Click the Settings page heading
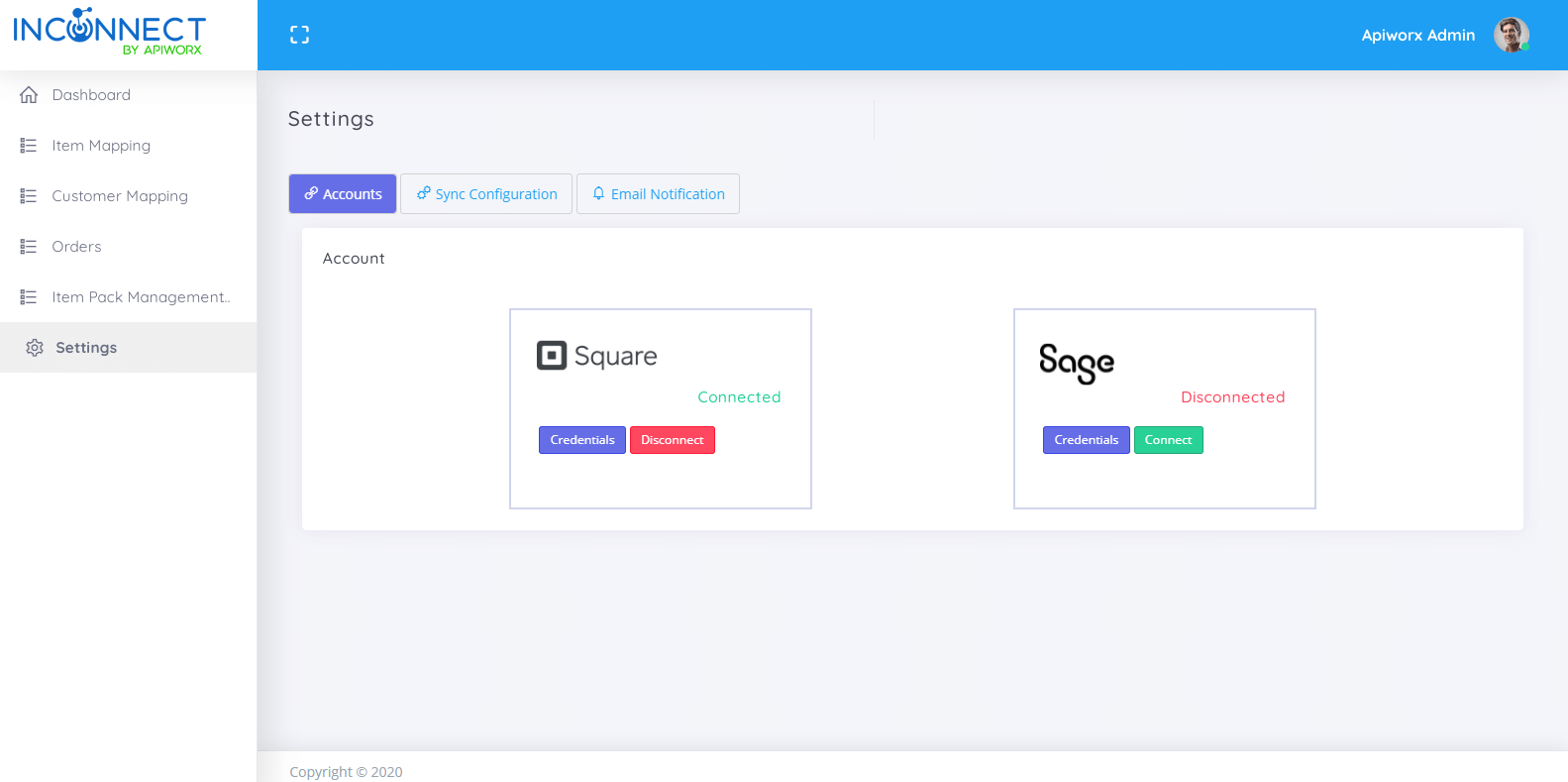 tap(331, 119)
